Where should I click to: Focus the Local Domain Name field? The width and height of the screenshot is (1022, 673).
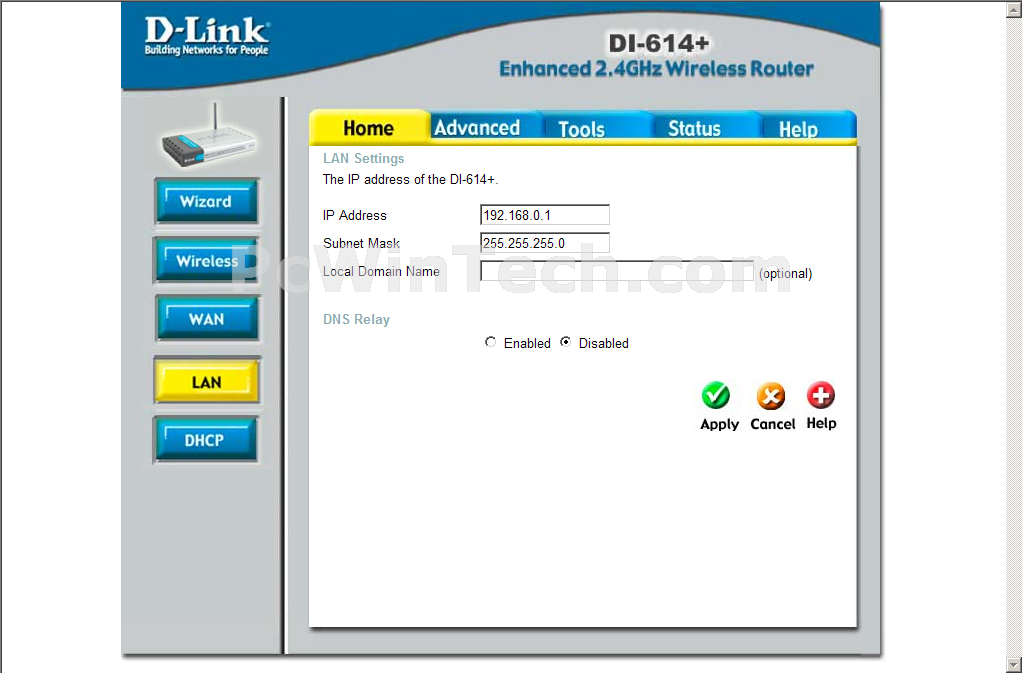click(x=617, y=271)
